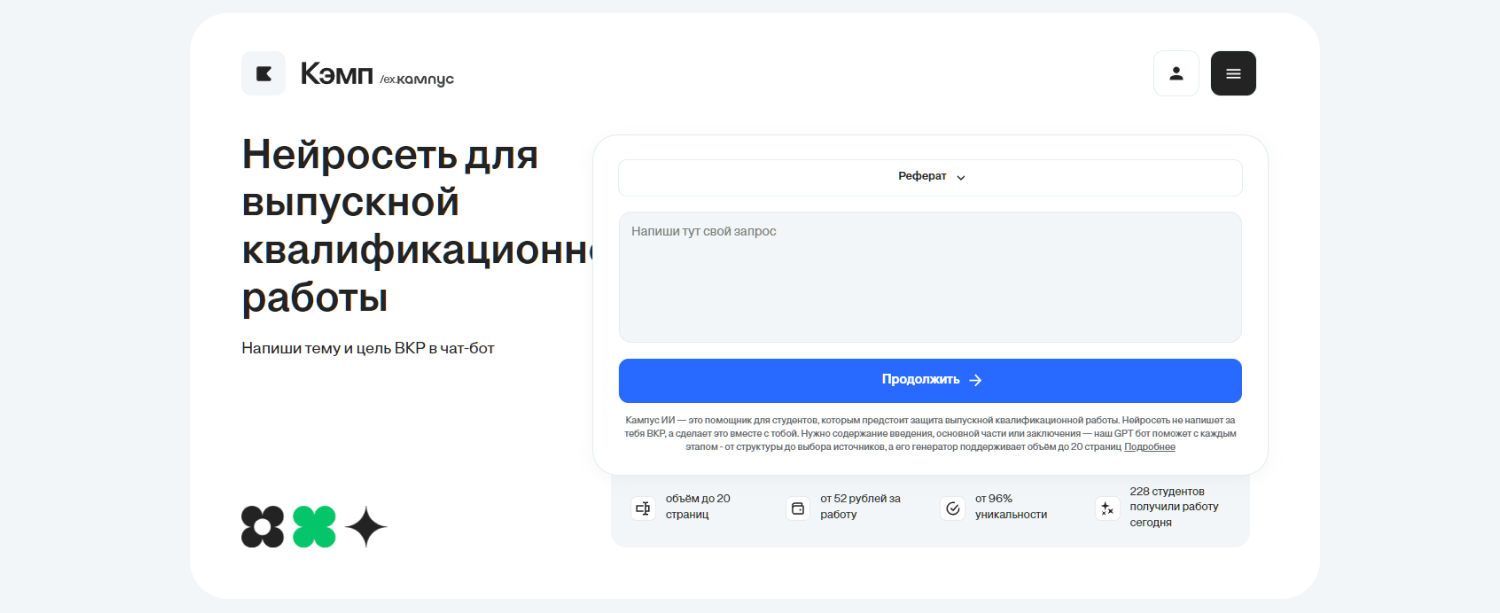Click the sparkle students icon
The width and height of the screenshot is (1500, 613).
[x=1107, y=508]
